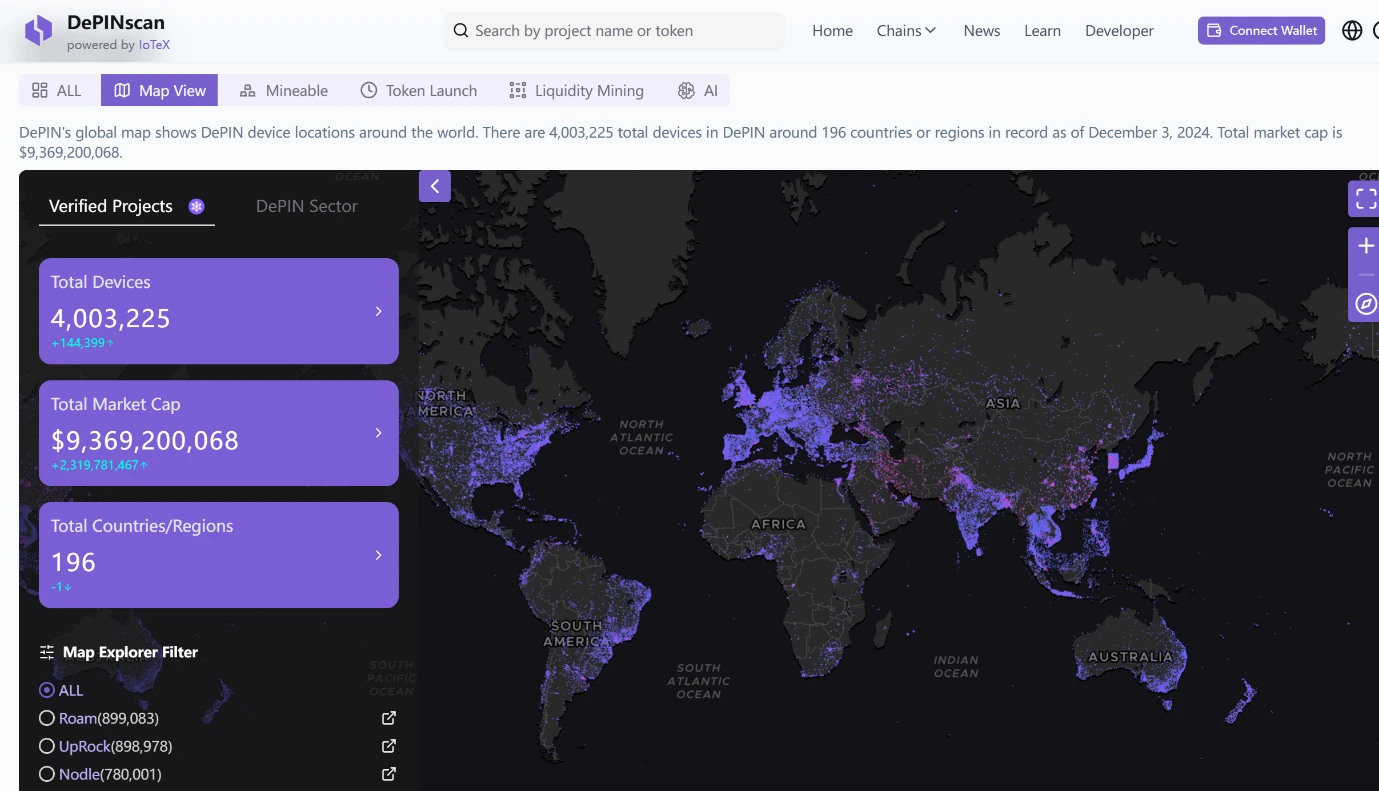The image size is (1379, 791).
Task: Enter fullscreen map mode
Action: 1365,199
